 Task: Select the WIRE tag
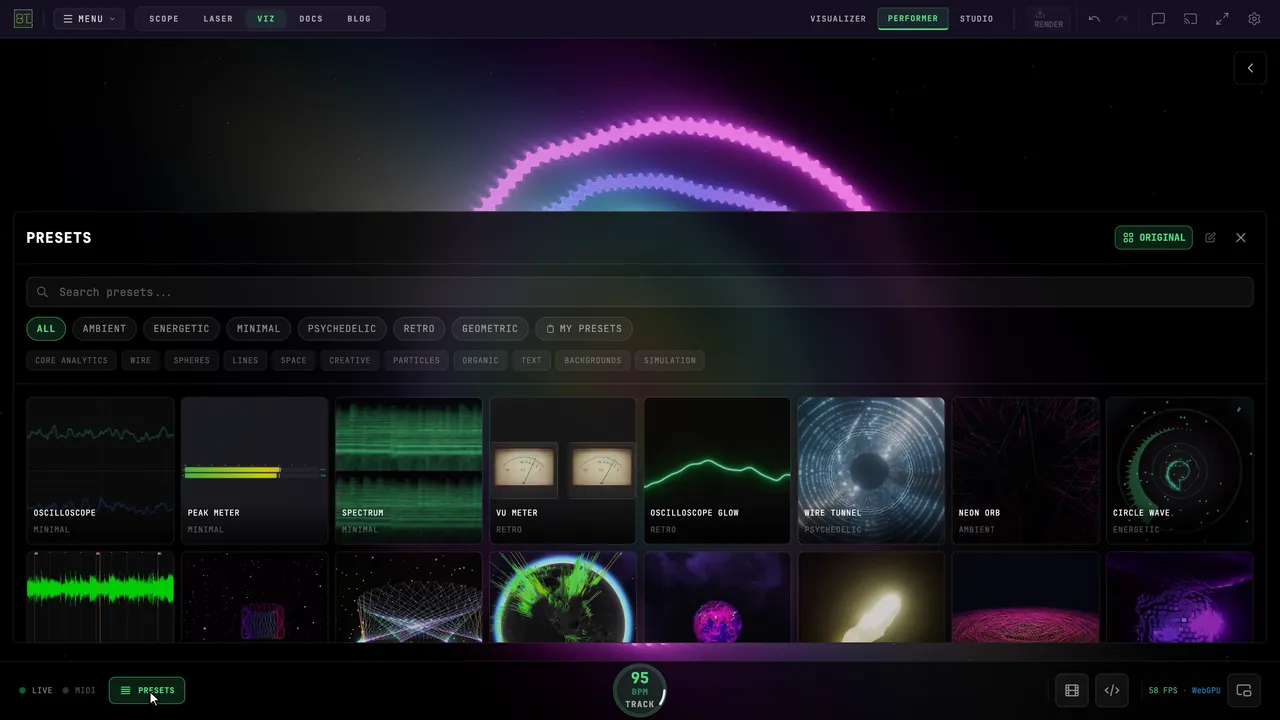(141, 360)
